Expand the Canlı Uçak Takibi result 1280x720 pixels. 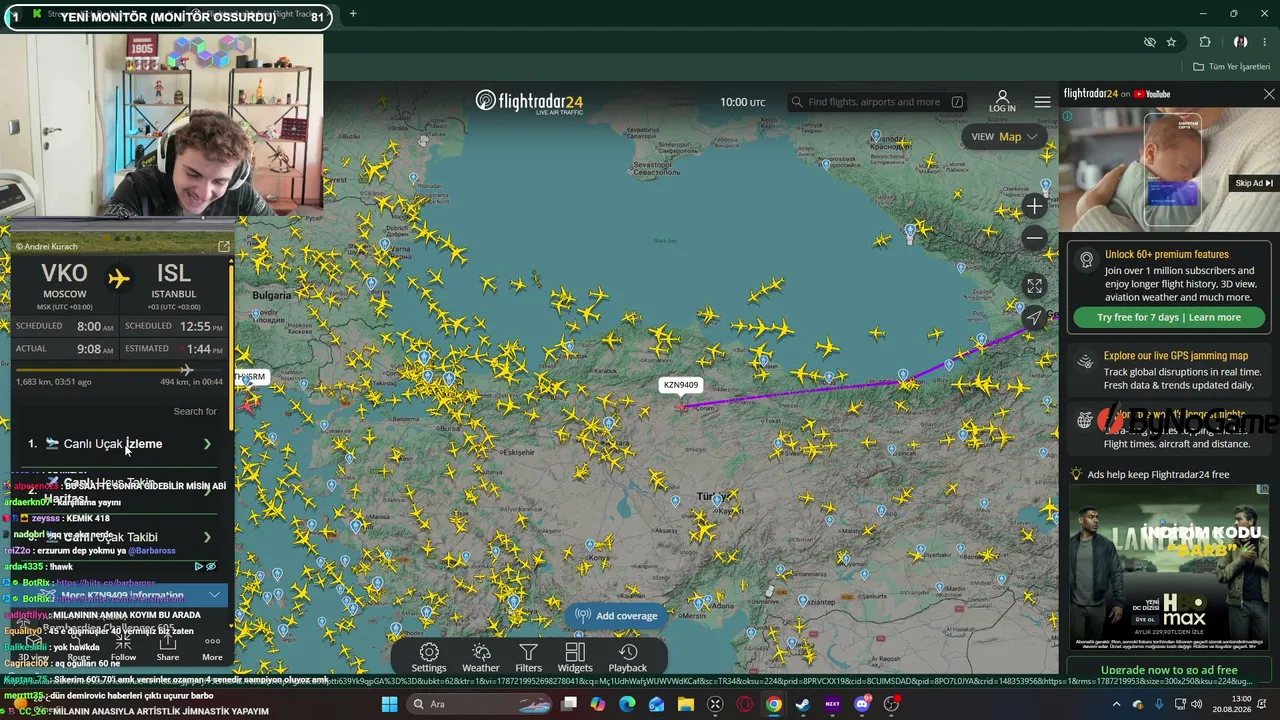pyautogui.click(x=120, y=537)
